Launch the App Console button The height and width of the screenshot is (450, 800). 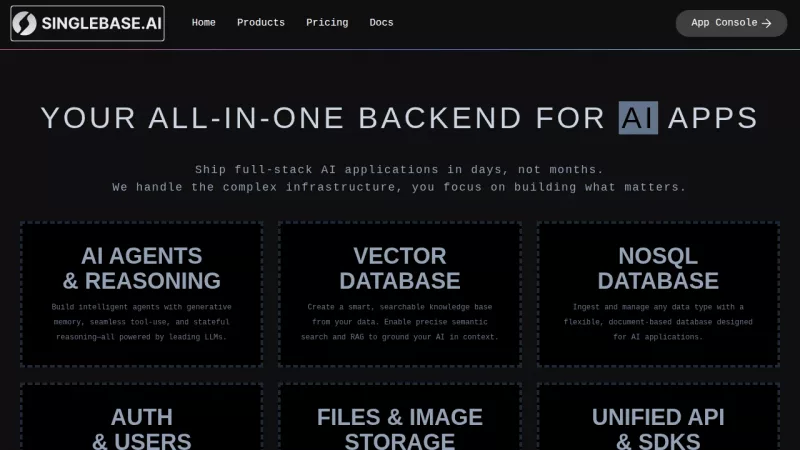730,23
